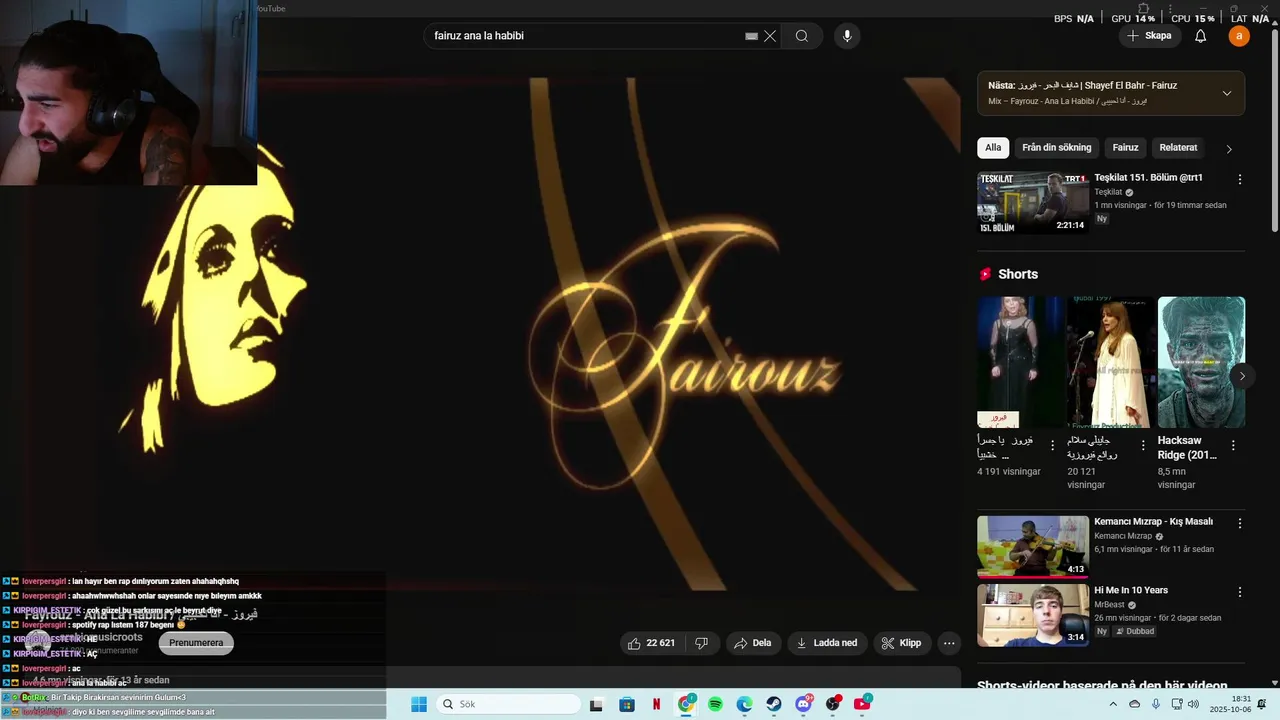Select the Alla filter chip
This screenshot has height=720, width=1280.
[993, 147]
